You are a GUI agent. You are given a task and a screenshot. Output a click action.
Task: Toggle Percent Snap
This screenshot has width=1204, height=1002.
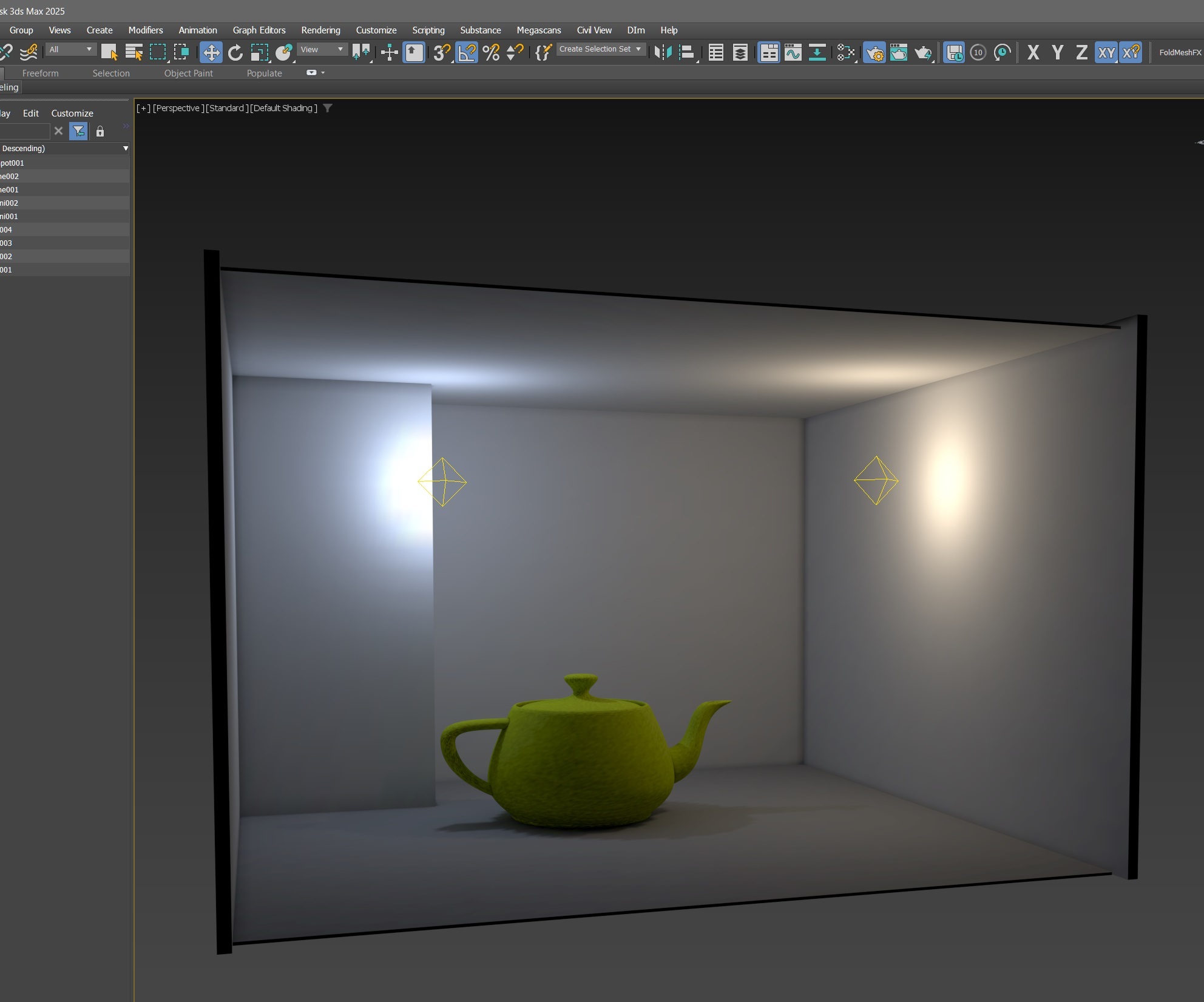click(x=491, y=53)
